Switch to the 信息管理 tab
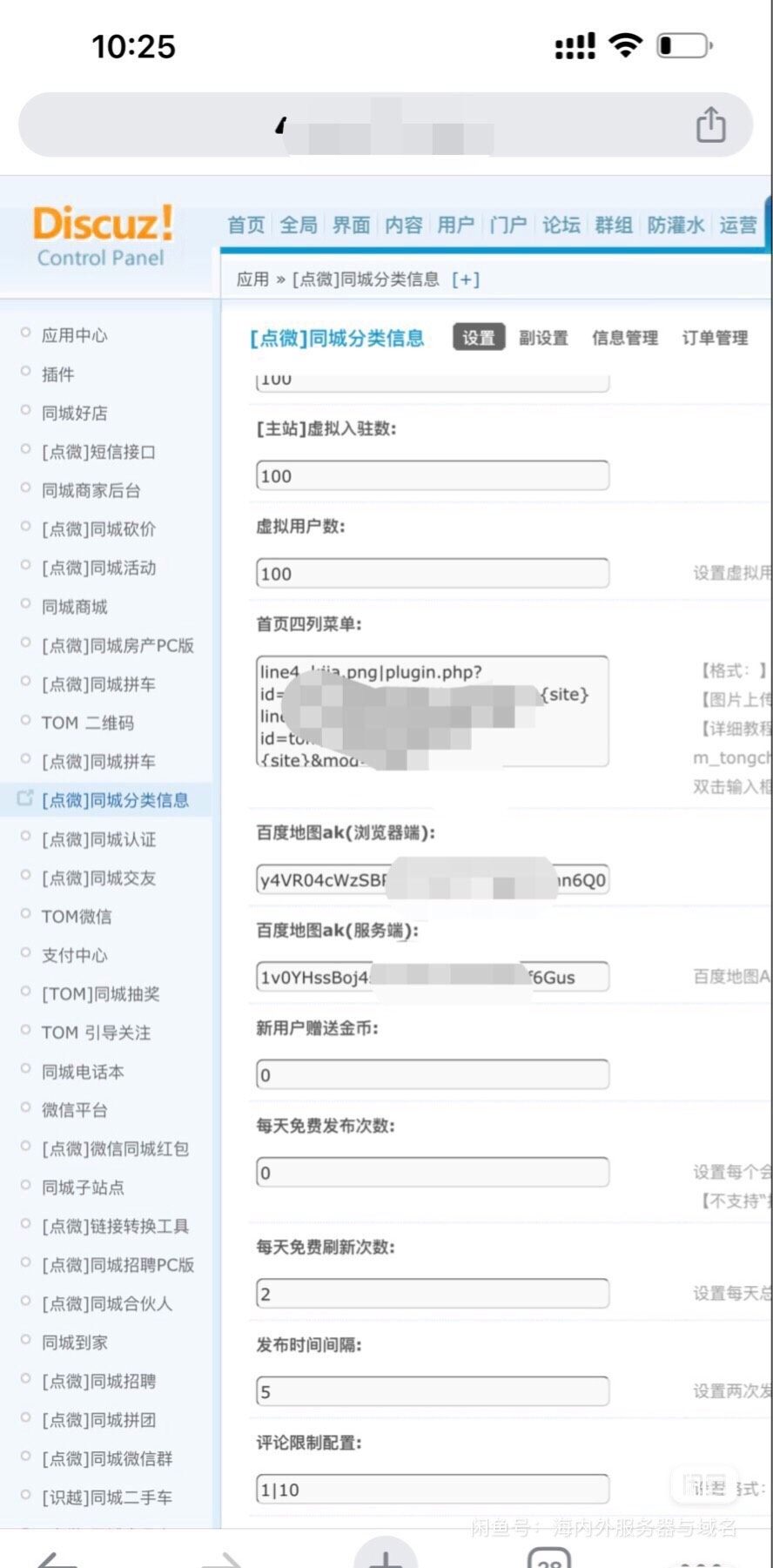The image size is (773, 1568). click(624, 338)
